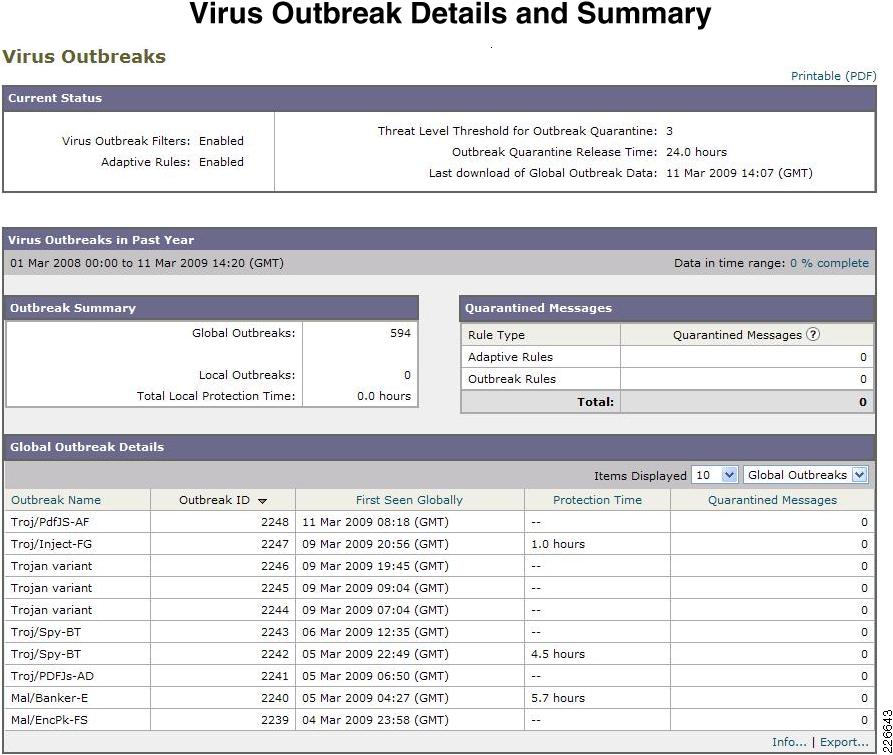Select the Troj/PdfJS-AF outbreak row
The width and height of the screenshot is (893, 755).
439,522
